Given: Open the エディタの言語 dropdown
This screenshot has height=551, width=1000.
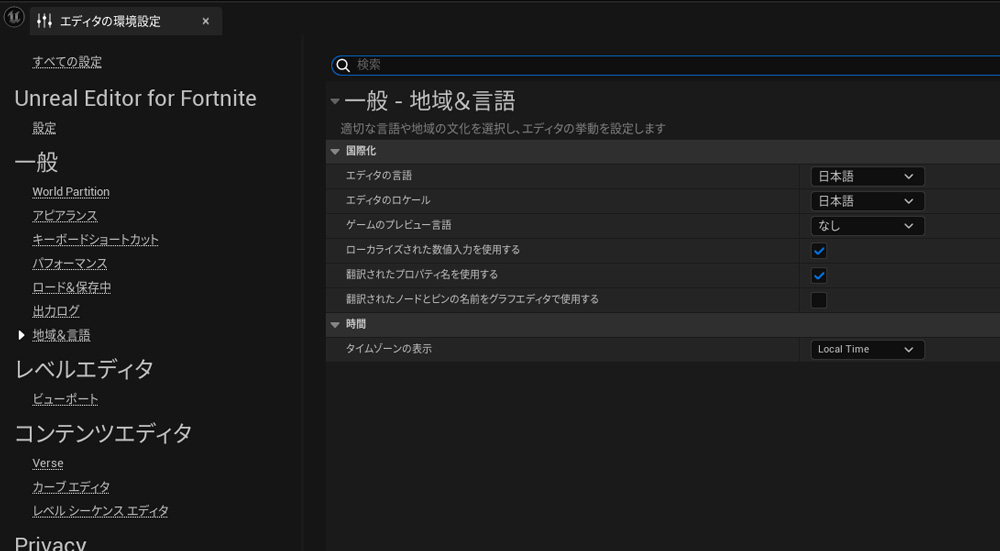Looking at the screenshot, I should click(x=867, y=177).
